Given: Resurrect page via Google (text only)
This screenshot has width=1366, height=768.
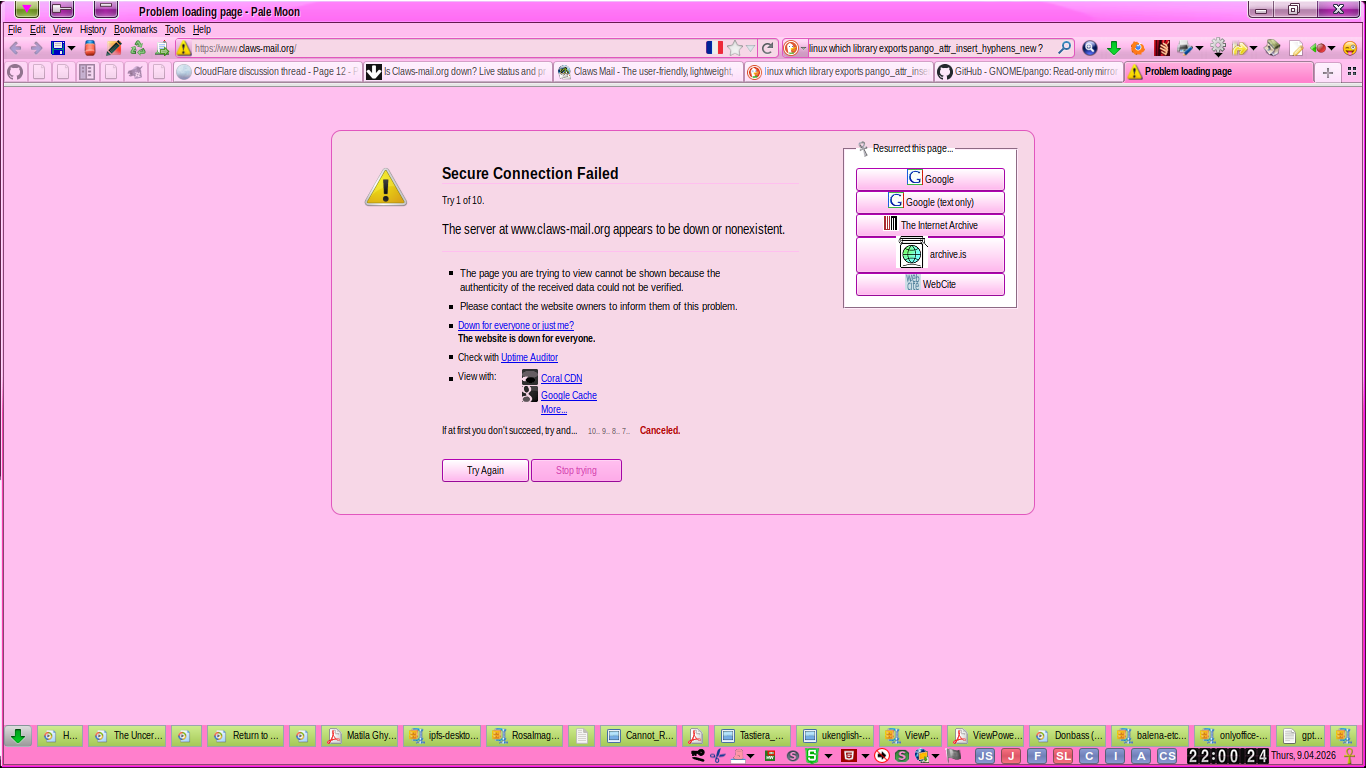Looking at the screenshot, I should click(930, 202).
